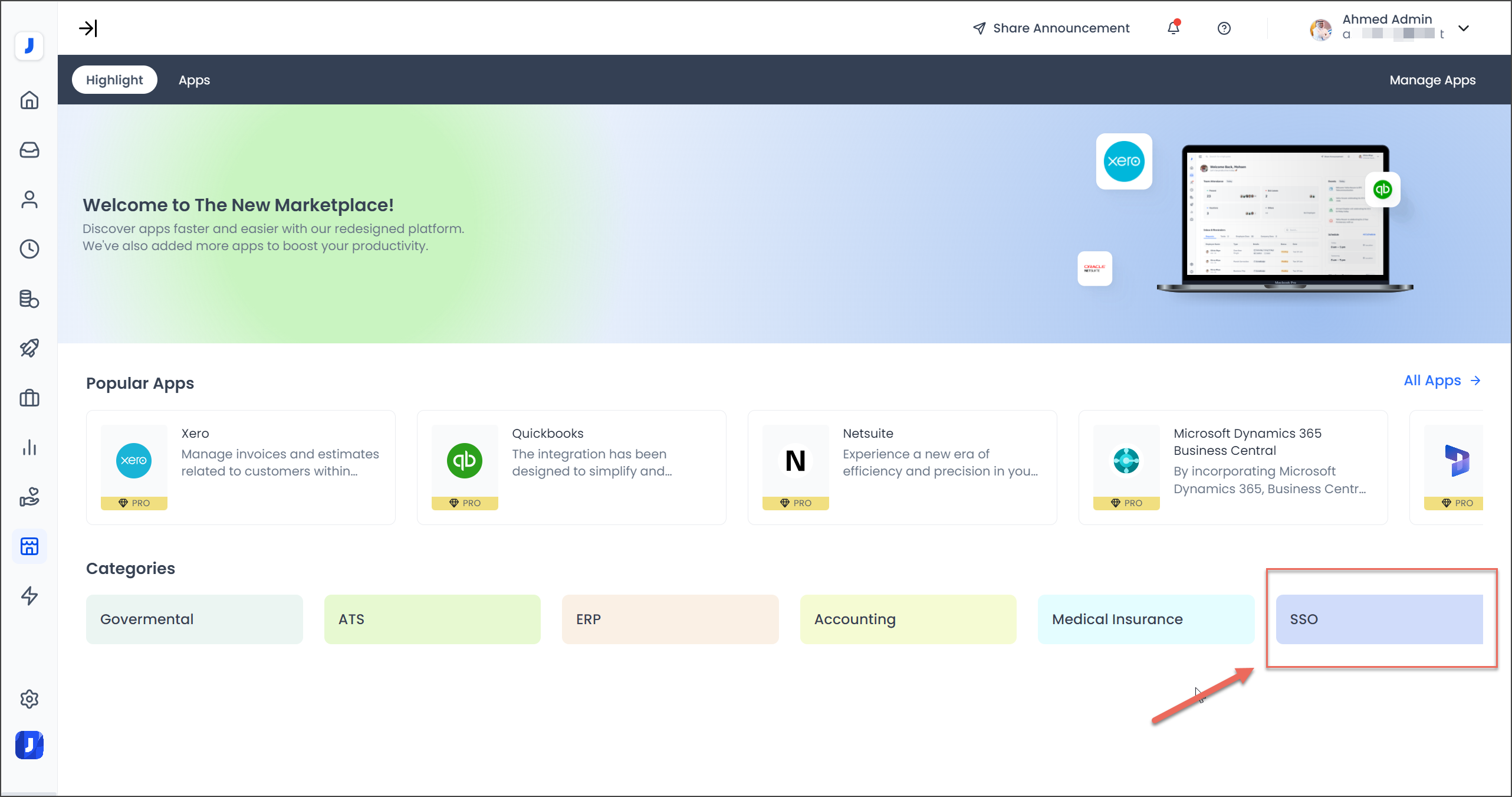Open All Apps via the arrow link
The image size is (1512, 797).
click(1442, 381)
